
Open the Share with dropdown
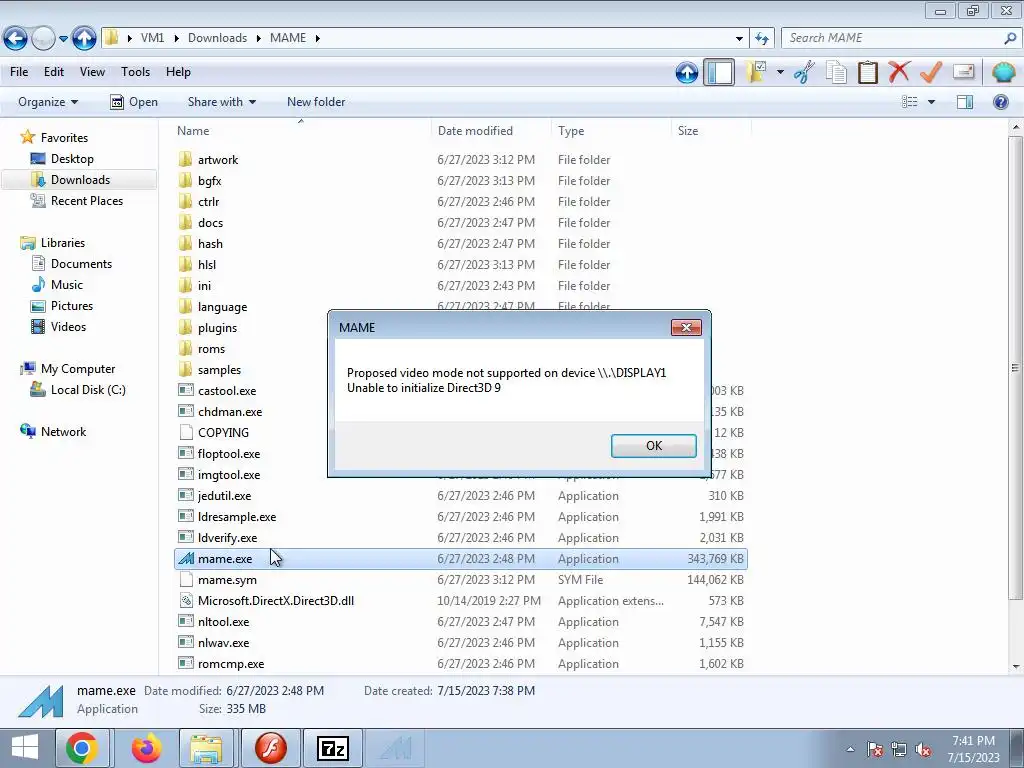[x=221, y=102]
